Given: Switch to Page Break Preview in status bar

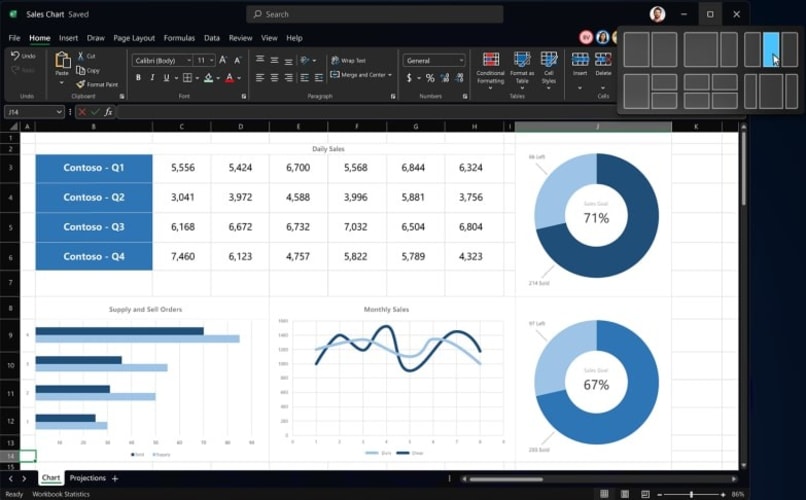Looking at the screenshot, I should click(x=645, y=494).
